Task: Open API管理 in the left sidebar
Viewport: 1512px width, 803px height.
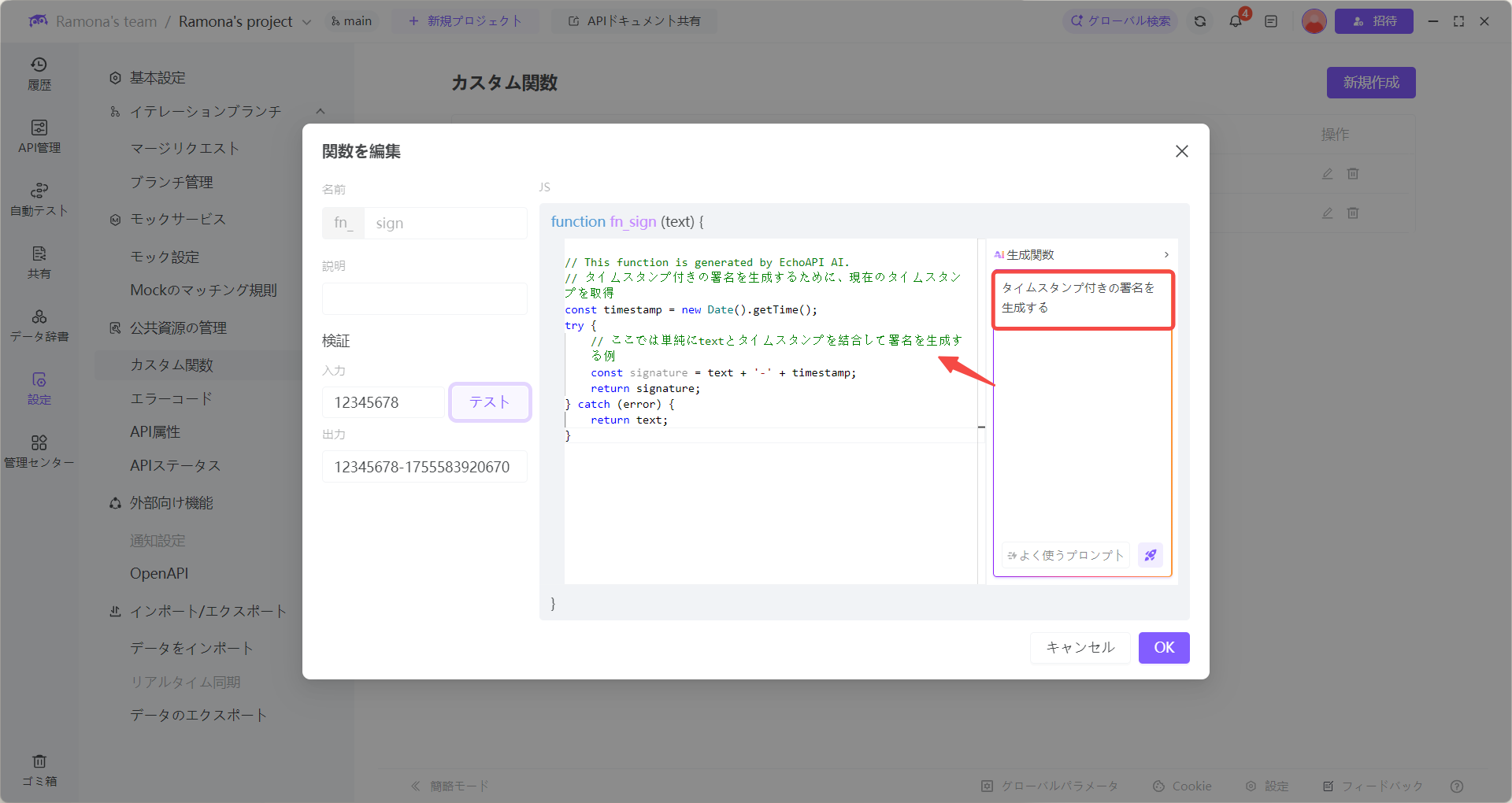Action: pos(39,137)
